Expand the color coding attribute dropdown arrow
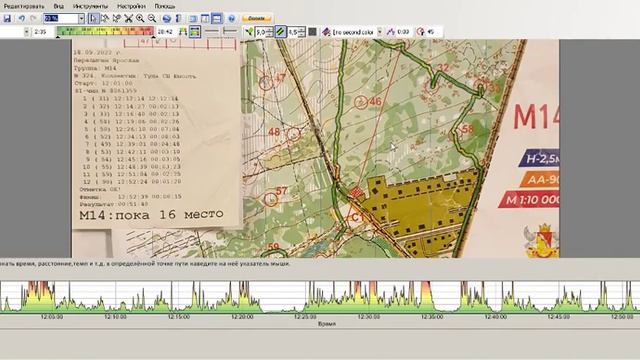The image size is (640, 360). (27, 31)
